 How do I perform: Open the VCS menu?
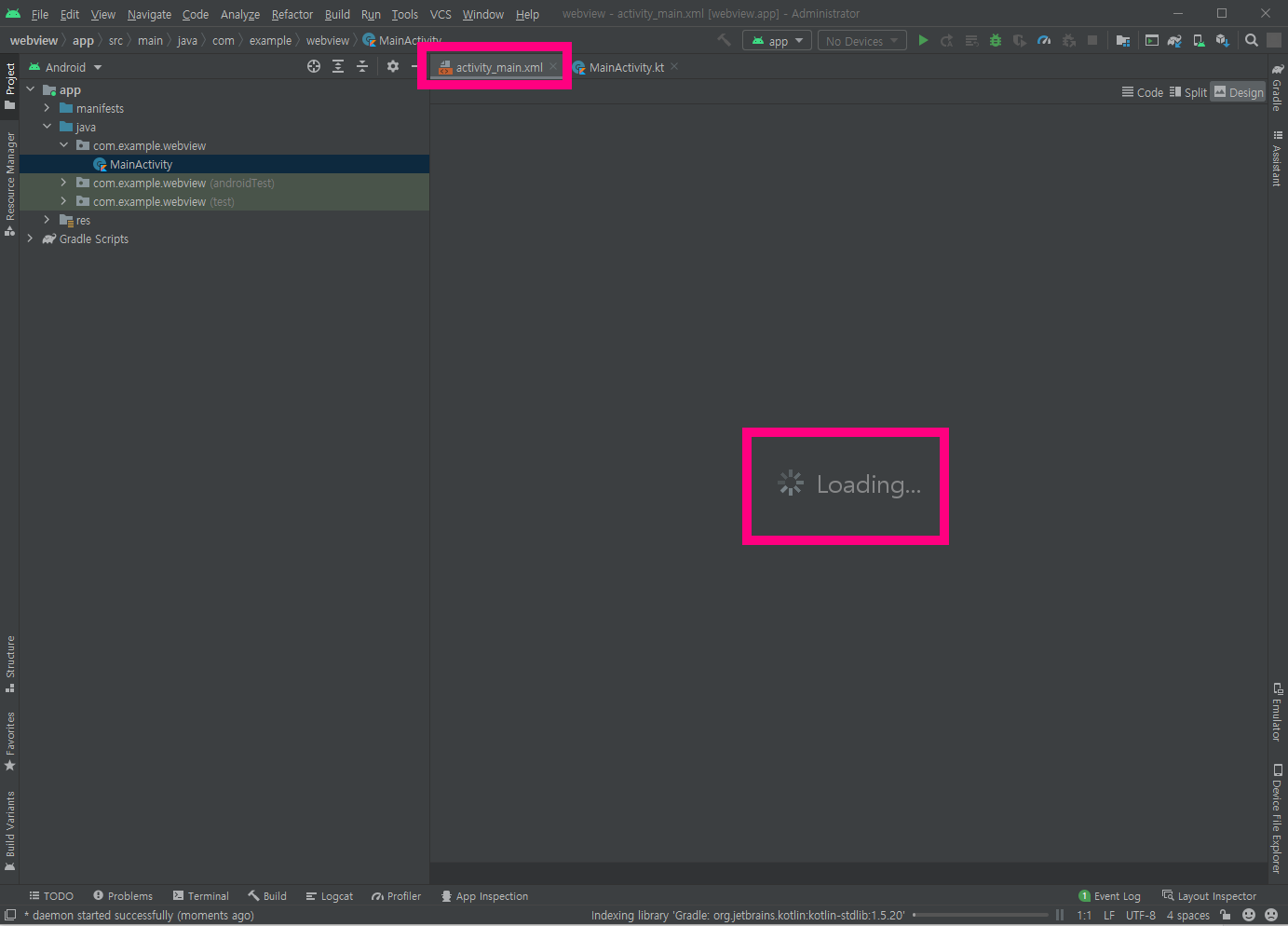click(x=441, y=14)
